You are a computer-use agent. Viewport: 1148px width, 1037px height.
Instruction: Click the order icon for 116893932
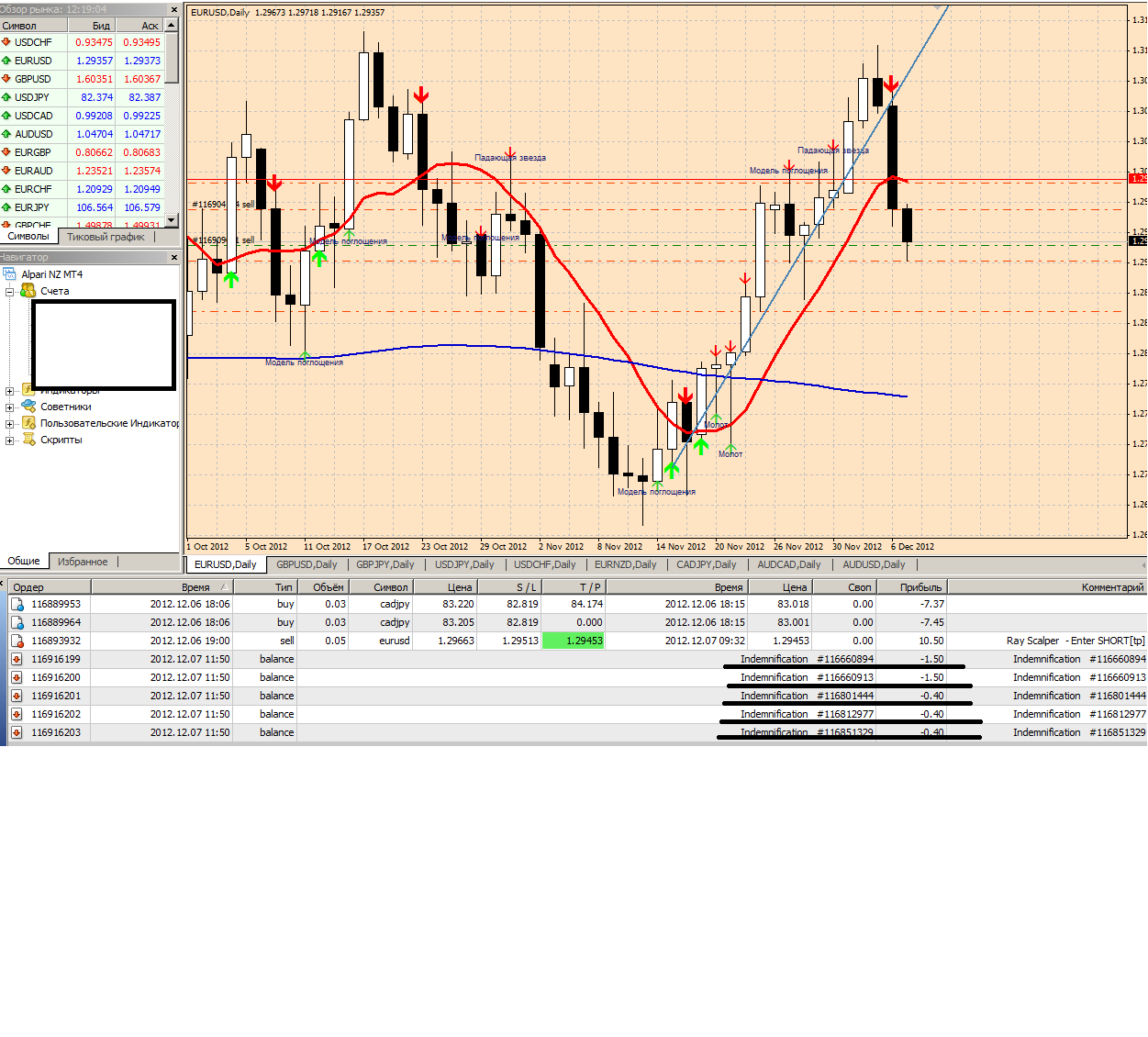[x=17, y=641]
